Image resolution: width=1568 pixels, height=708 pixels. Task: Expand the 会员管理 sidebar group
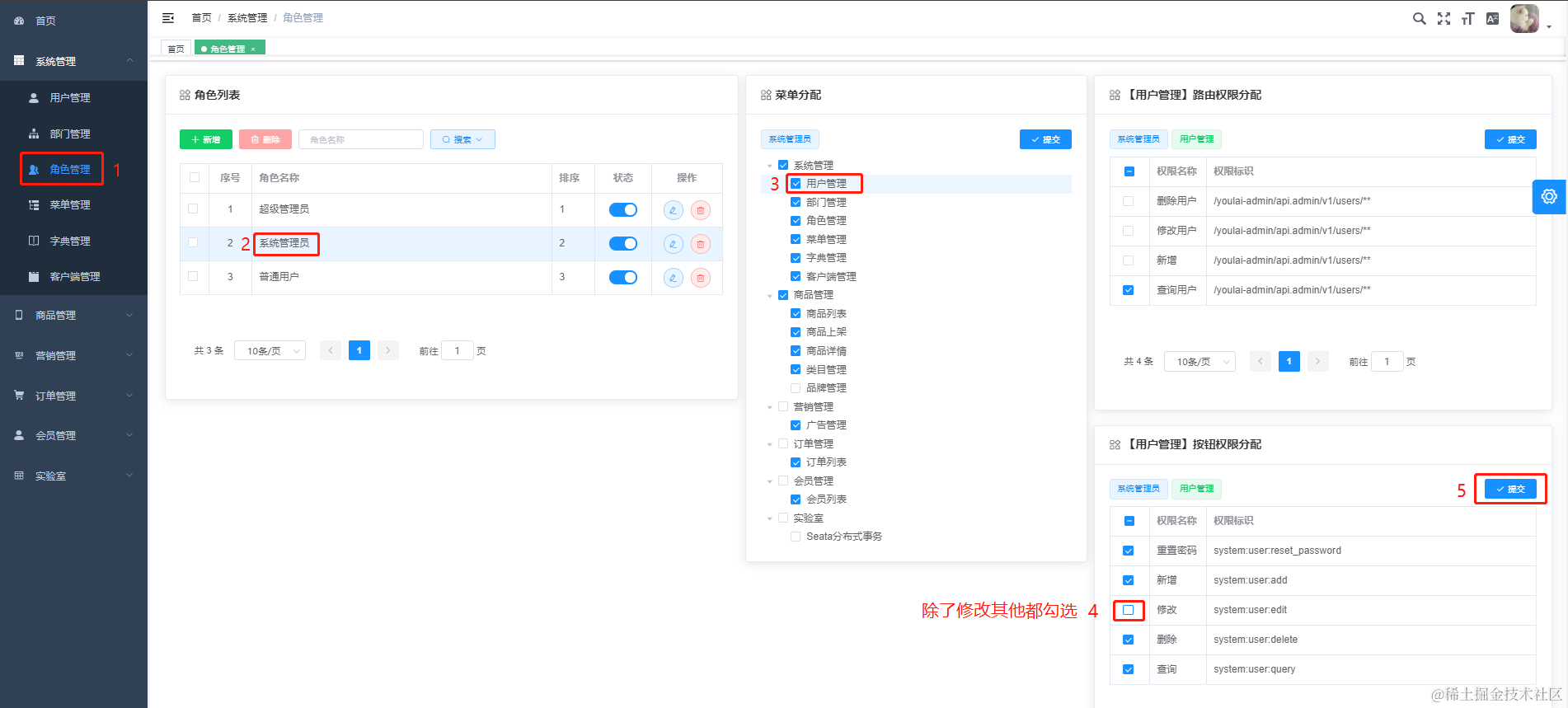(73, 435)
